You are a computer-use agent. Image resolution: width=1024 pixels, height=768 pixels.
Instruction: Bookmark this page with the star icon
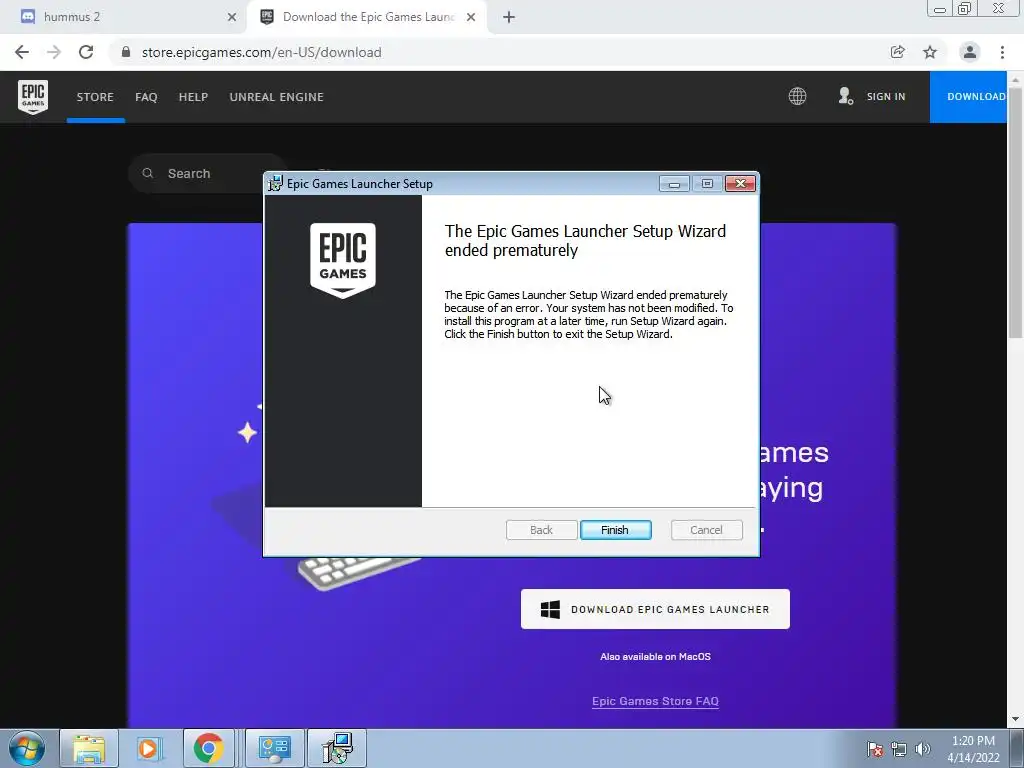tap(929, 52)
